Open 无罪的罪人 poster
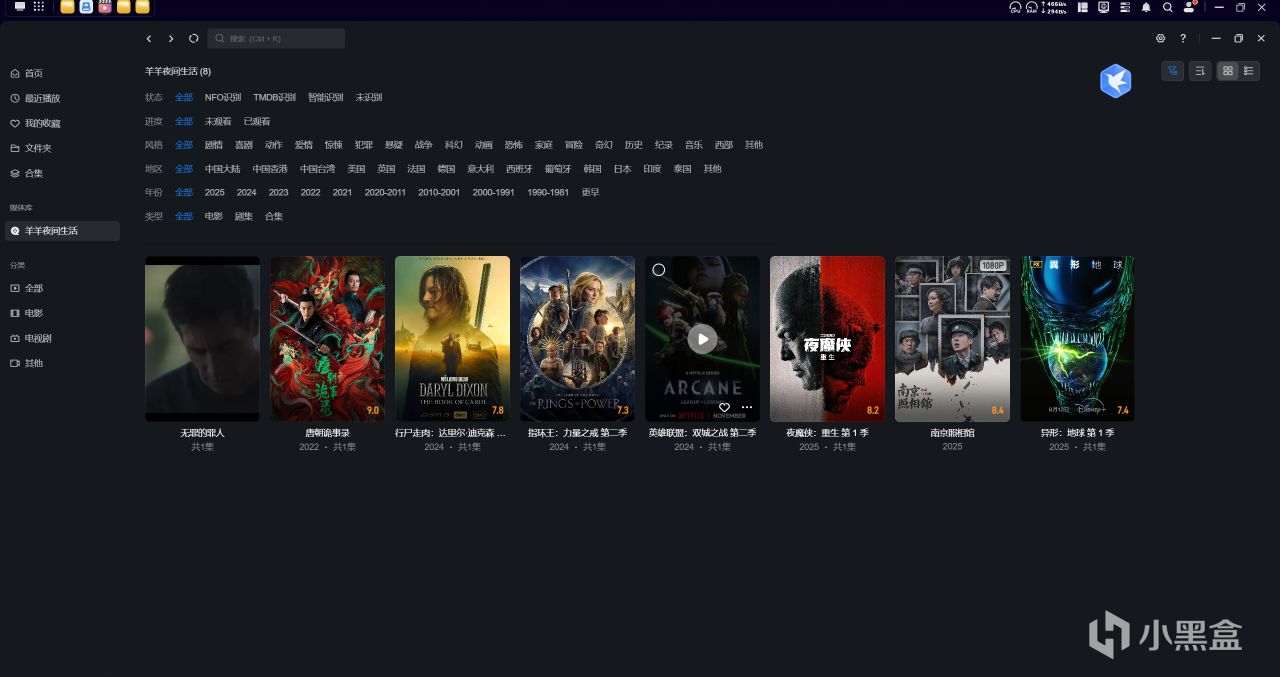1280x677 pixels. 202,338
